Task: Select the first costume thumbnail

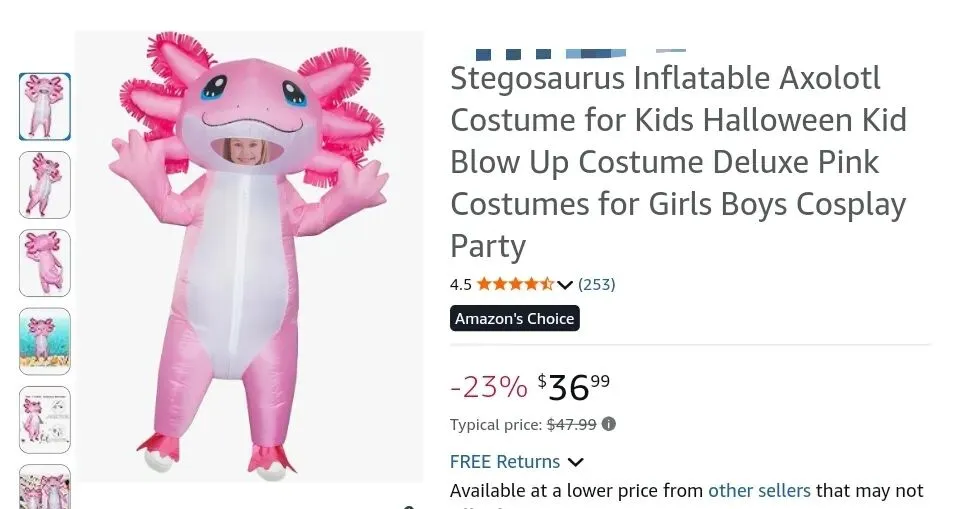Action: pyautogui.click(x=45, y=107)
